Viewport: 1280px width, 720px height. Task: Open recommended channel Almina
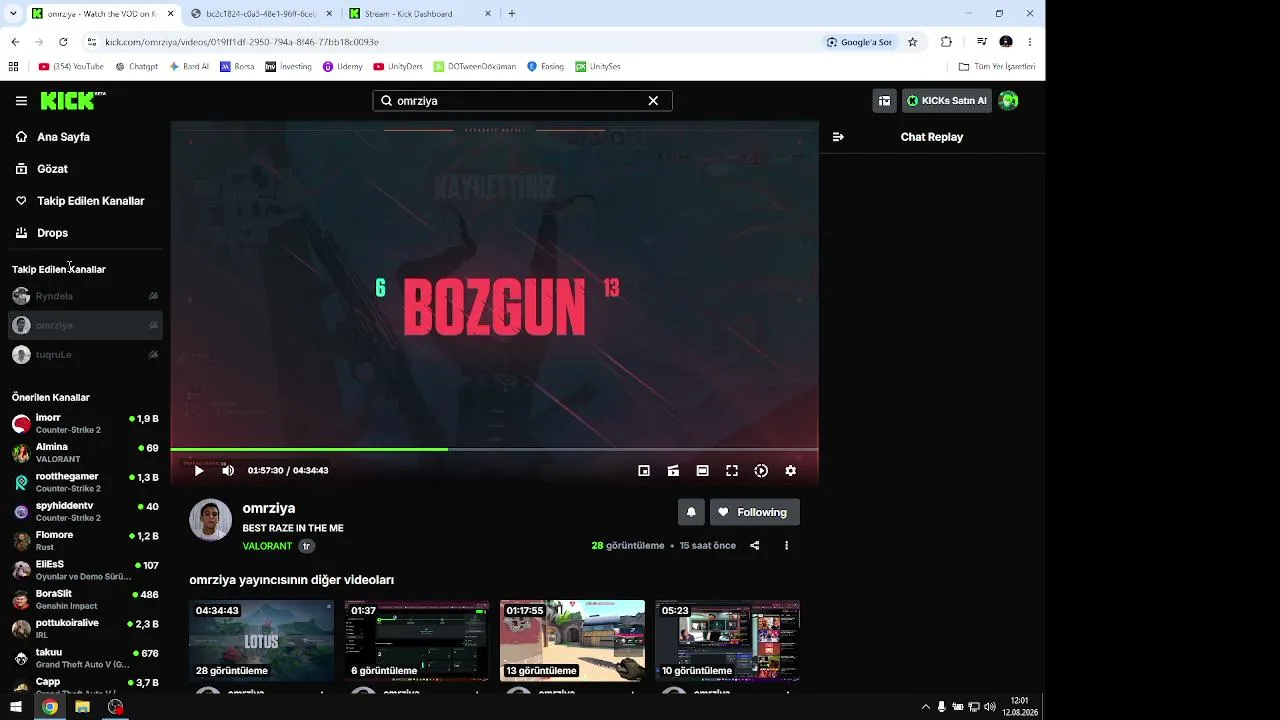(85, 452)
